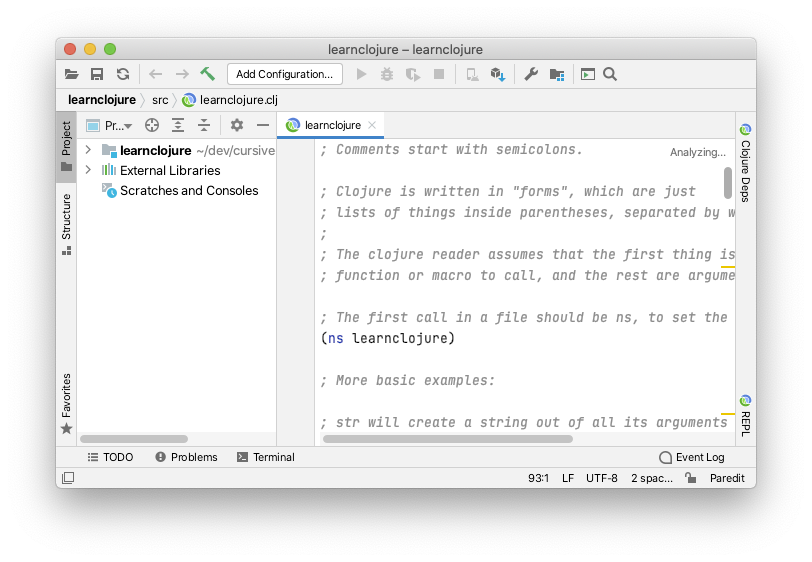This screenshot has height=562, width=812.
Task: Click the Synchronize refresh icon
Action: pos(123,74)
